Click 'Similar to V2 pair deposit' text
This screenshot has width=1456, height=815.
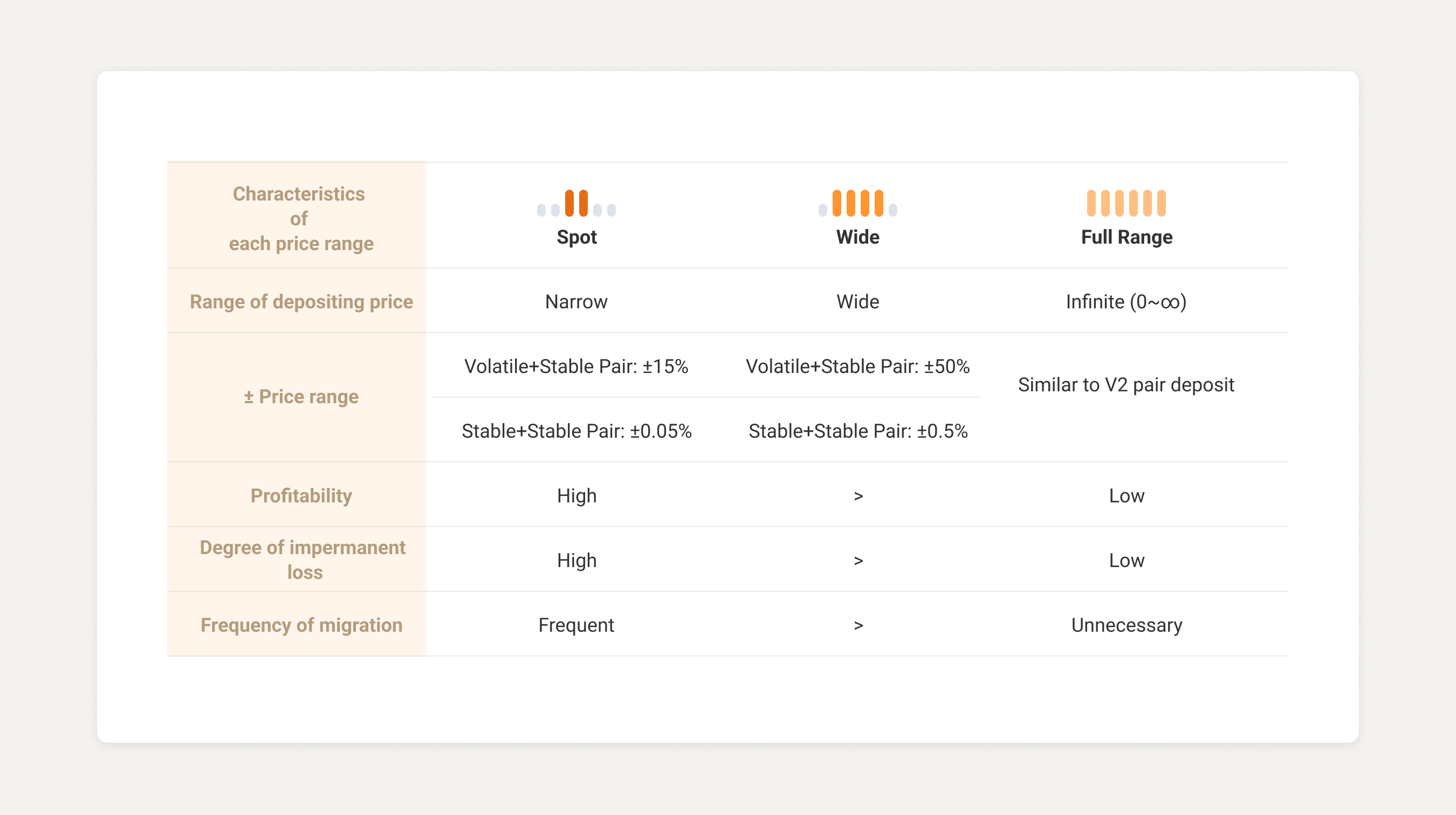coord(1126,385)
